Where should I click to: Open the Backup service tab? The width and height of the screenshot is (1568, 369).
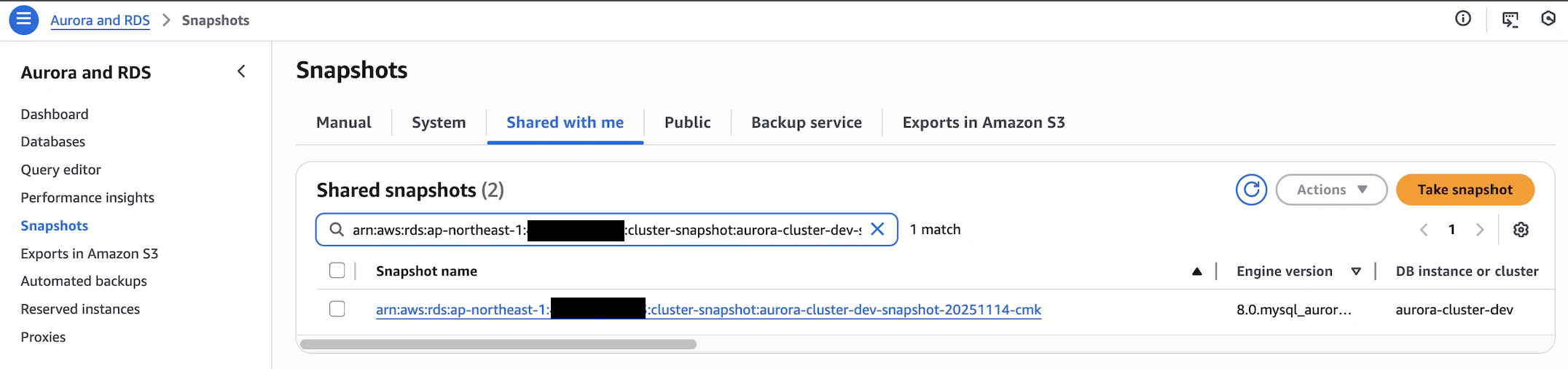807,123
